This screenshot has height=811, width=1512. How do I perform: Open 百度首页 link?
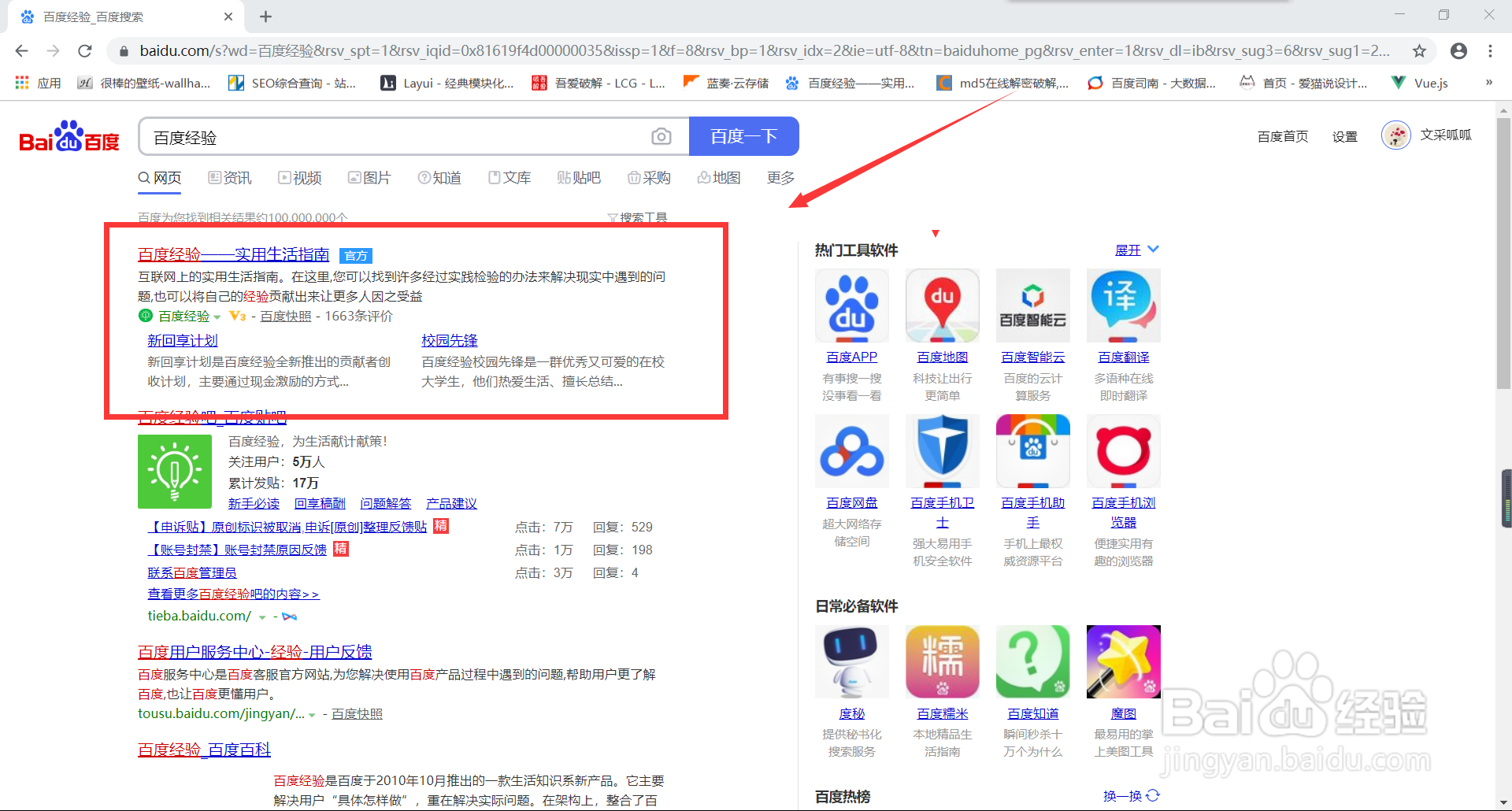click(x=1283, y=136)
